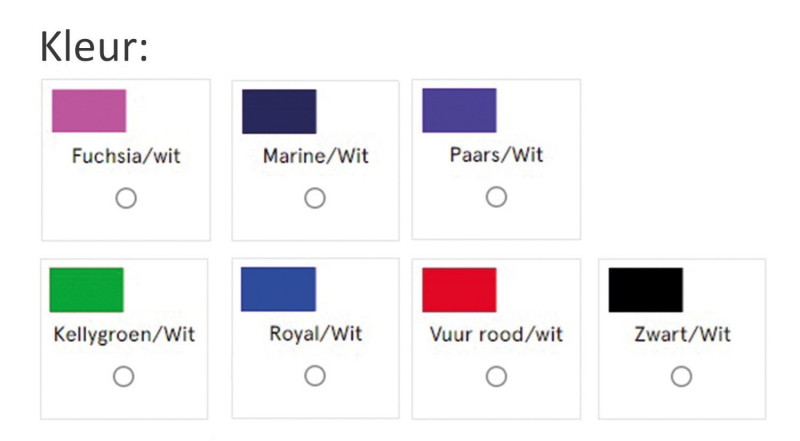
Task: Choose the Royal/Wit radio button
Action: coord(315,376)
